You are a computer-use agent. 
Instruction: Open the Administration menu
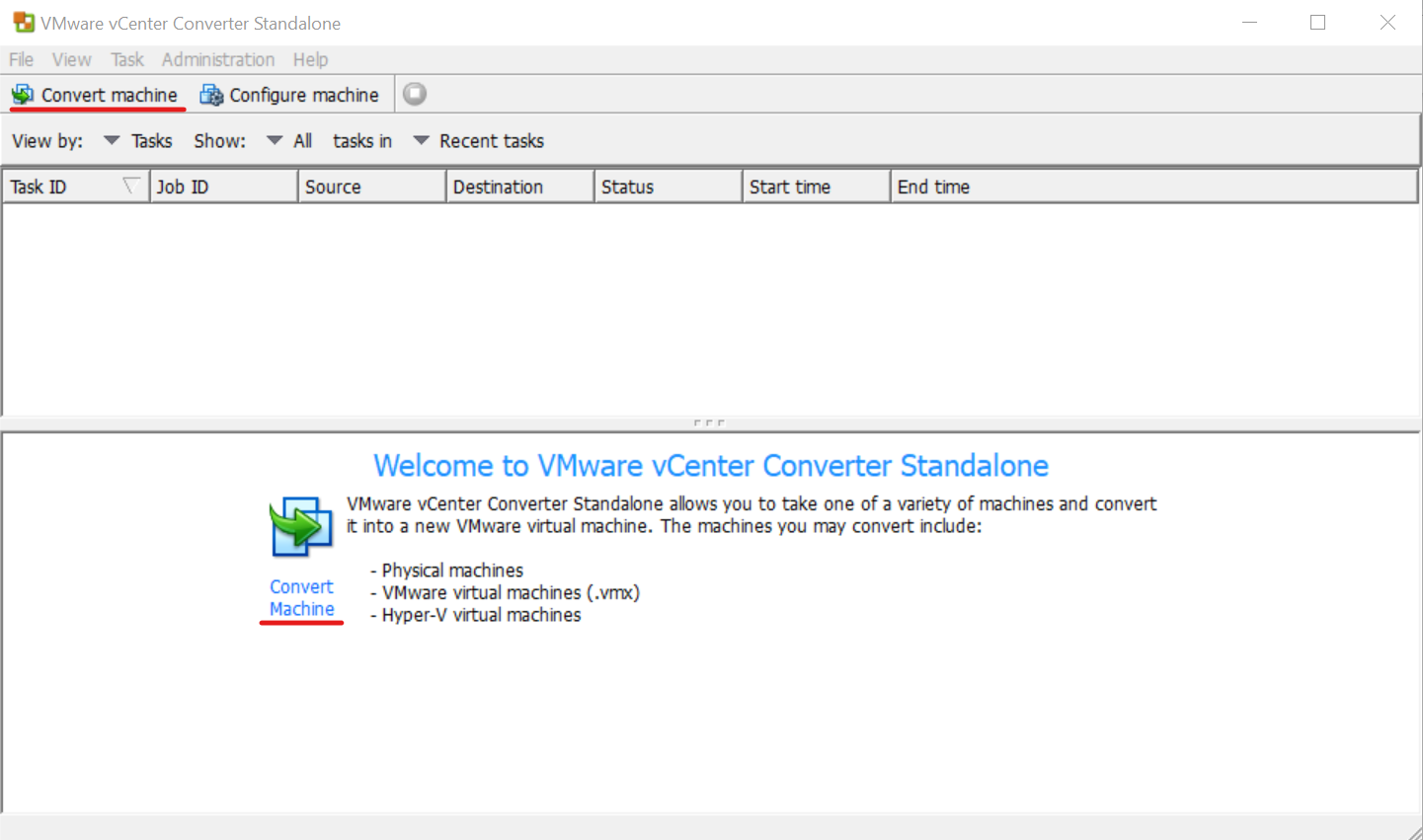218,59
